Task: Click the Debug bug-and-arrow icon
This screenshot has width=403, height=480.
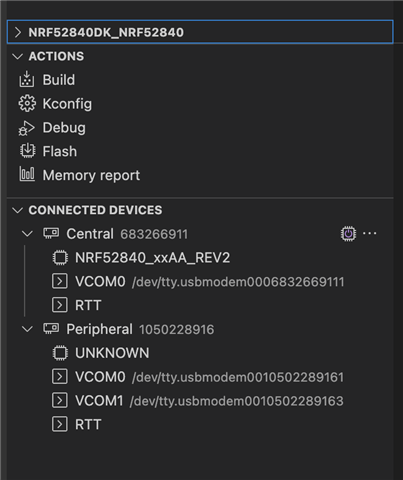Action: coord(27,128)
